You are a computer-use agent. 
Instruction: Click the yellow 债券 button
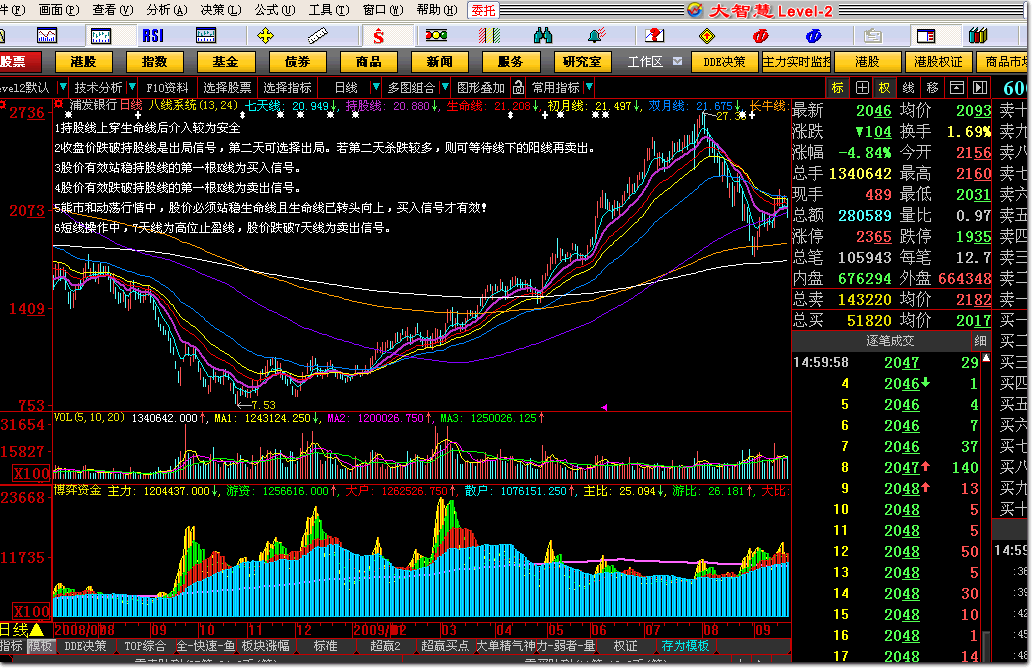297,62
